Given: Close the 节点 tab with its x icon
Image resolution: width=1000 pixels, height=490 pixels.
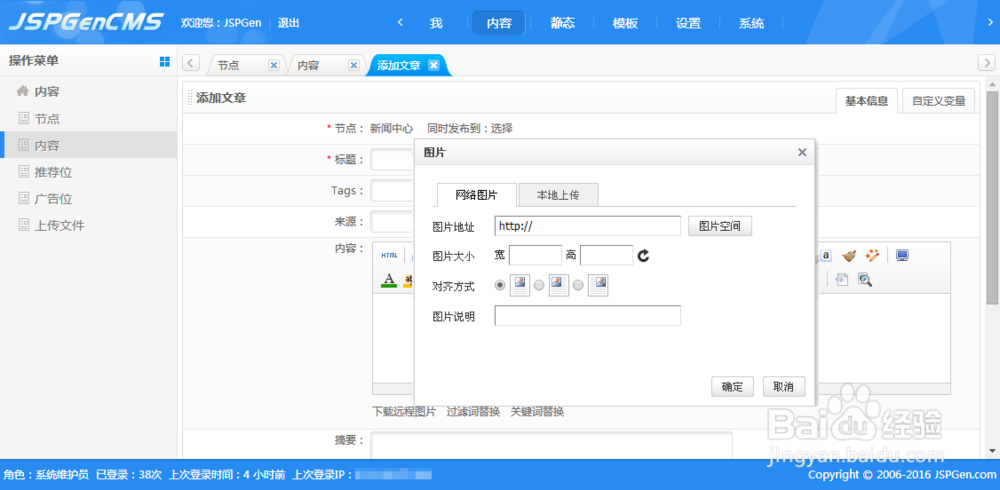Looking at the screenshot, I should pos(274,65).
